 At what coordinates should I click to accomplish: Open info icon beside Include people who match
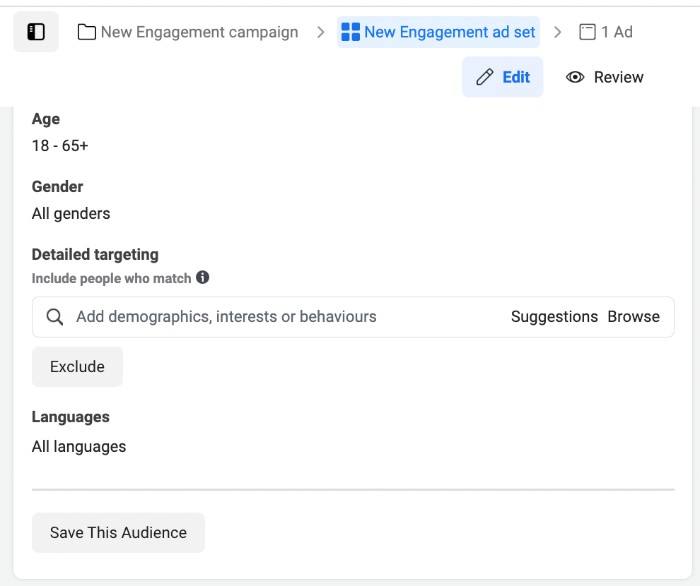click(203, 278)
